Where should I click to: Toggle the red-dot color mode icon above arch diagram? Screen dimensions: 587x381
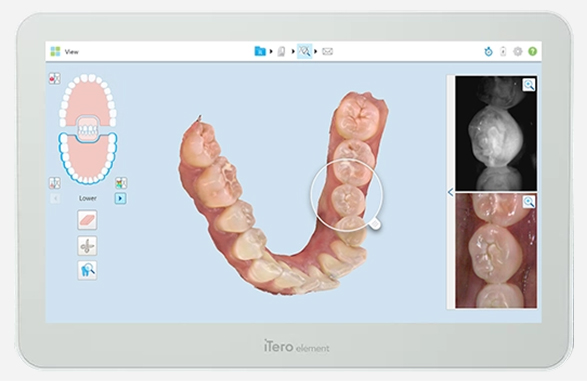click(x=54, y=79)
